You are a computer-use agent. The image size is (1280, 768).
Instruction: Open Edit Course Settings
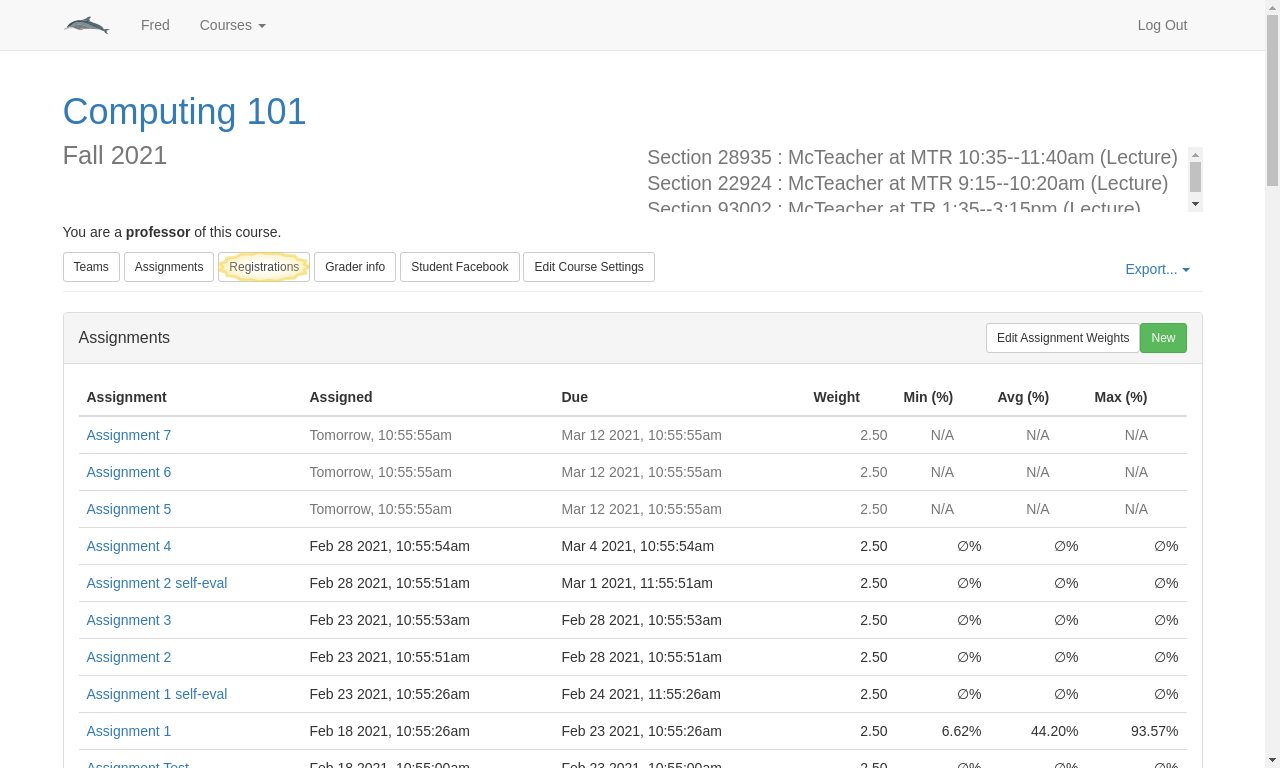click(x=589, y=267)
